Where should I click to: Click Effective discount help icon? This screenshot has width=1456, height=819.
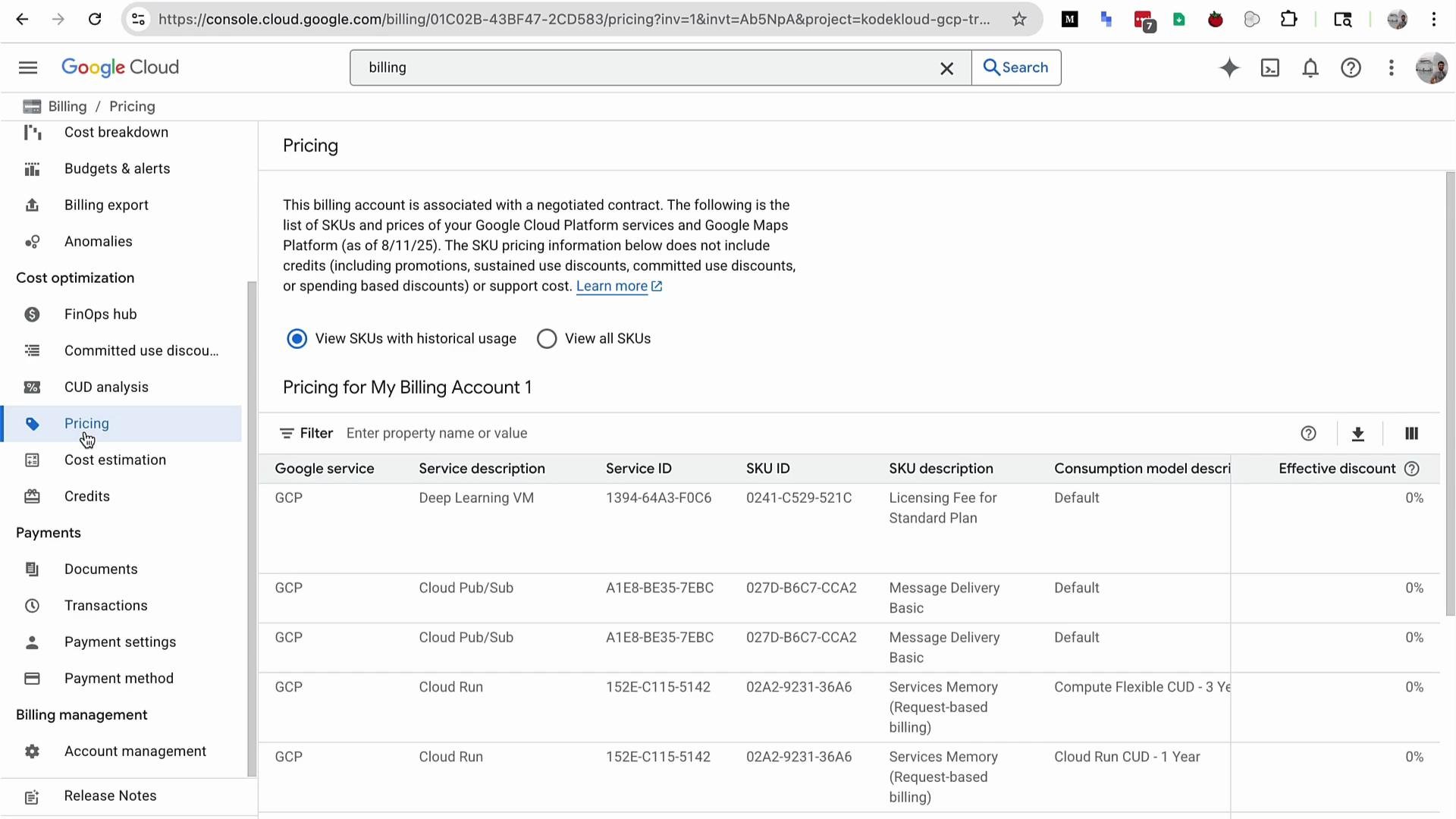(x=1411, y=469)
